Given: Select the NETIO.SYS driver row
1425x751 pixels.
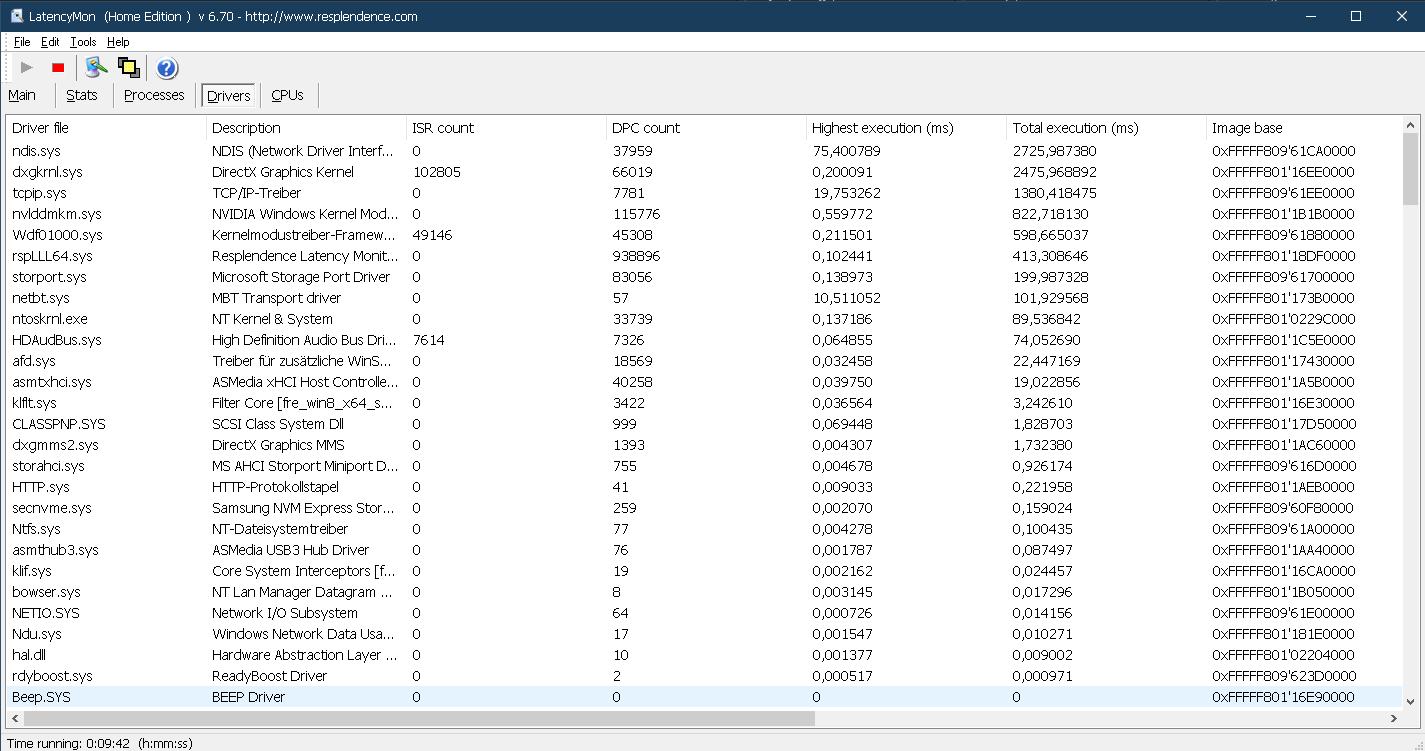Looking at the screenshot, I should pyautogui.click(x=704, y=613).
